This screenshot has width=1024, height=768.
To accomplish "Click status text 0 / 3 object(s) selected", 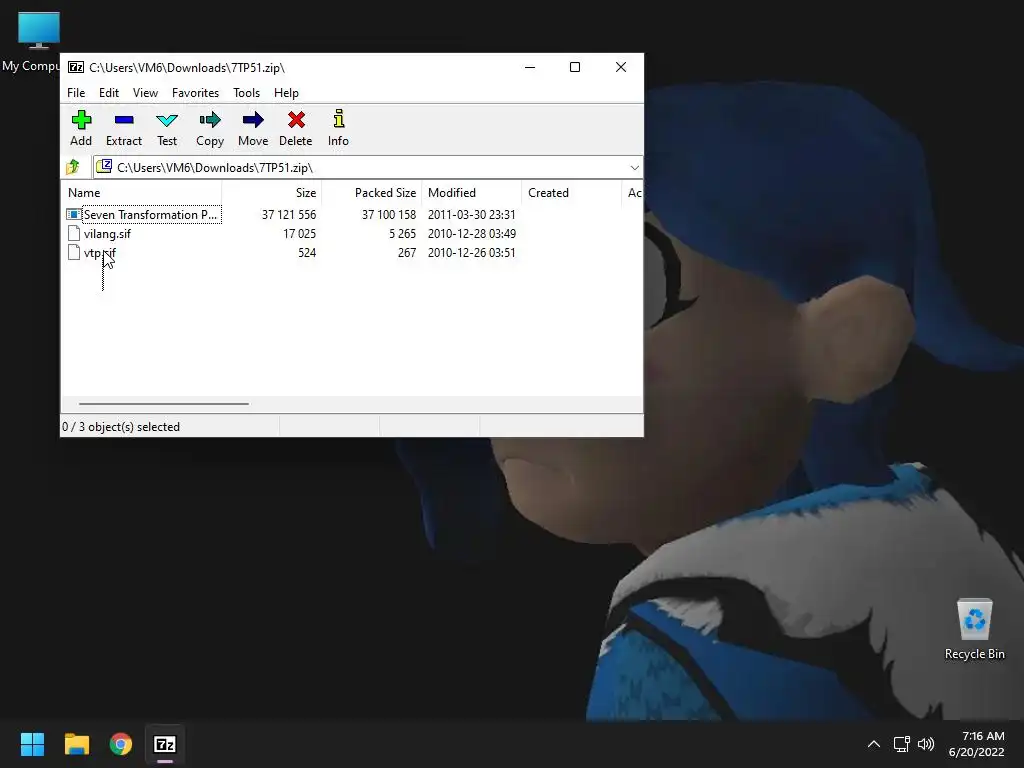I will click(x=121, y=426).
